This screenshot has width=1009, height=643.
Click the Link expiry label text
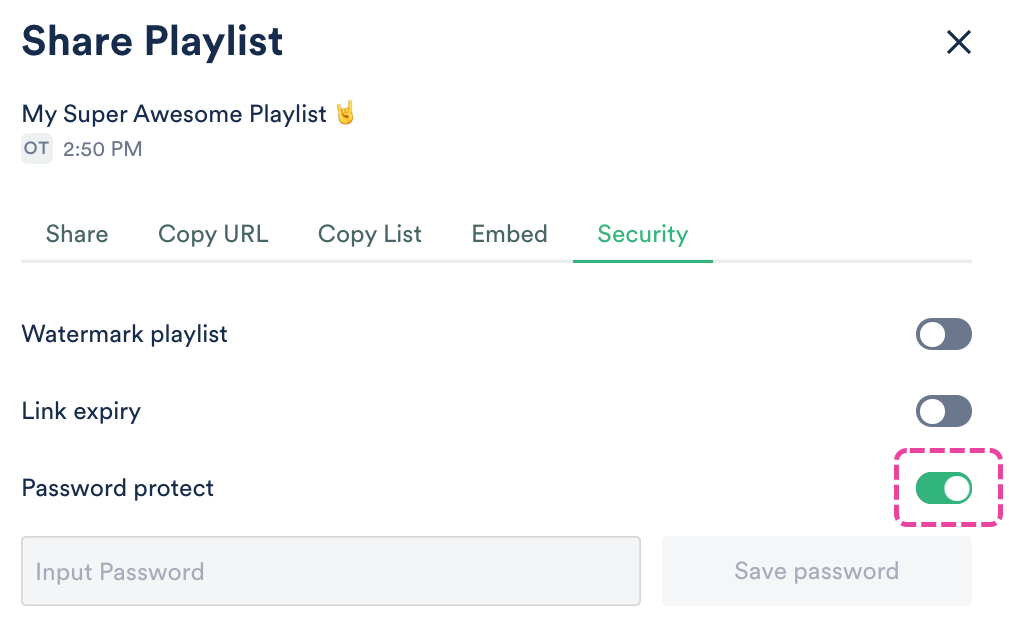coord(81,411)
